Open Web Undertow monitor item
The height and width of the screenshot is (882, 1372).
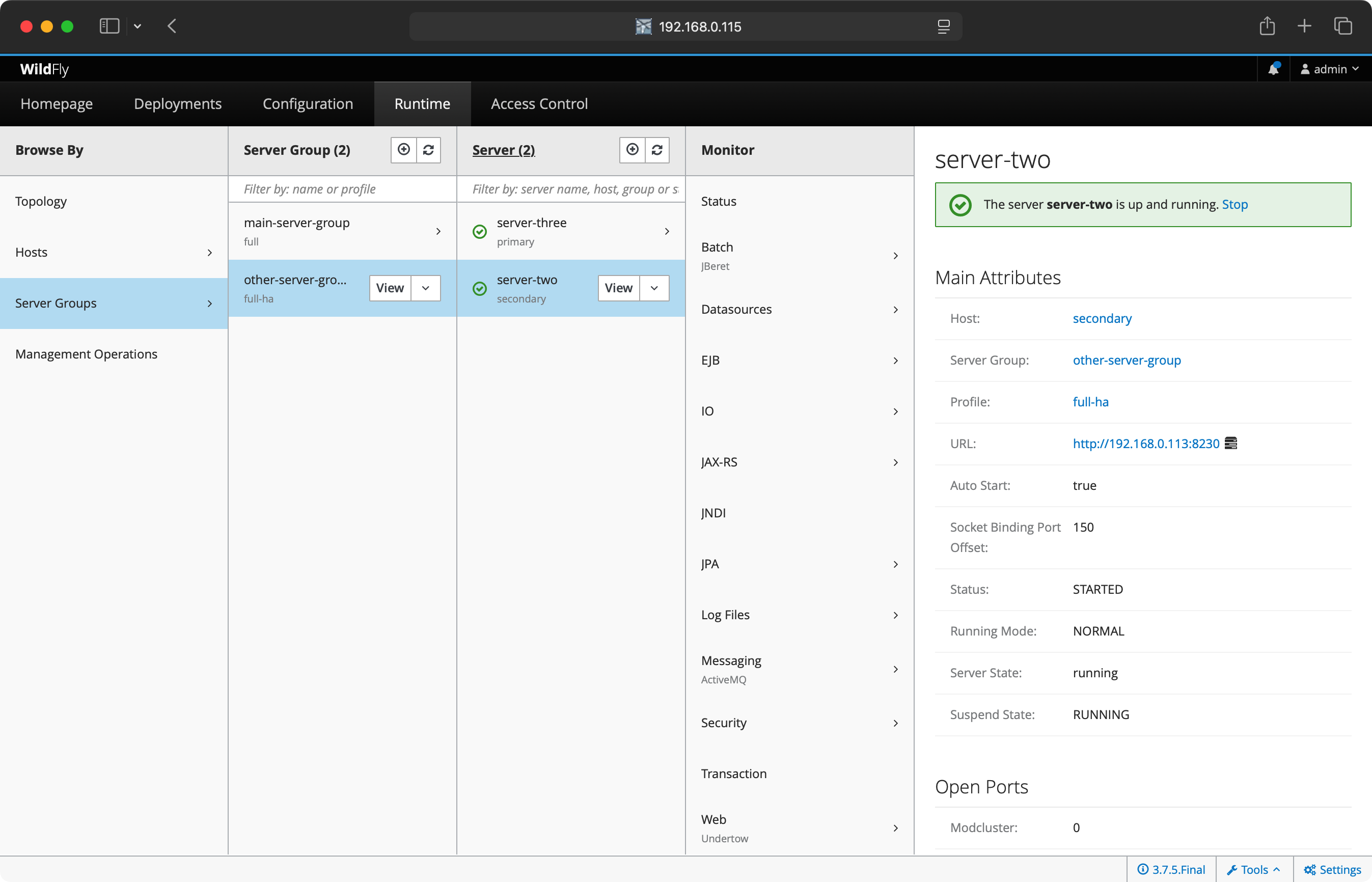(x=800, y=828)
